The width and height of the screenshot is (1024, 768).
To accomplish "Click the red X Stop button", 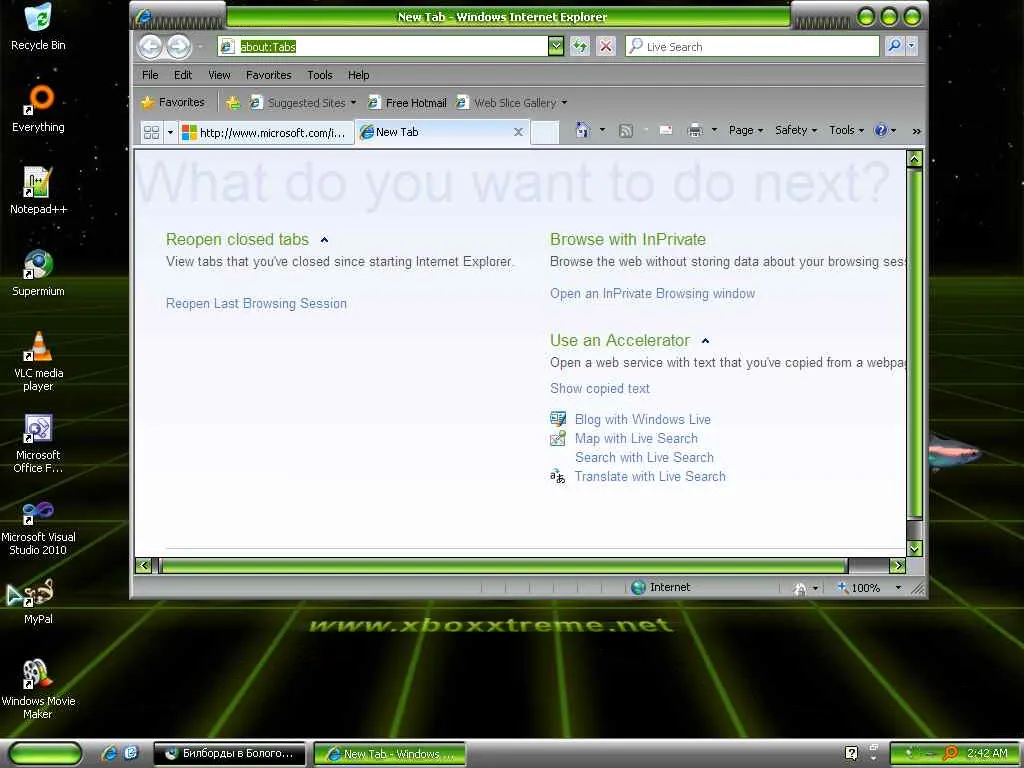I will pos(606,46).
